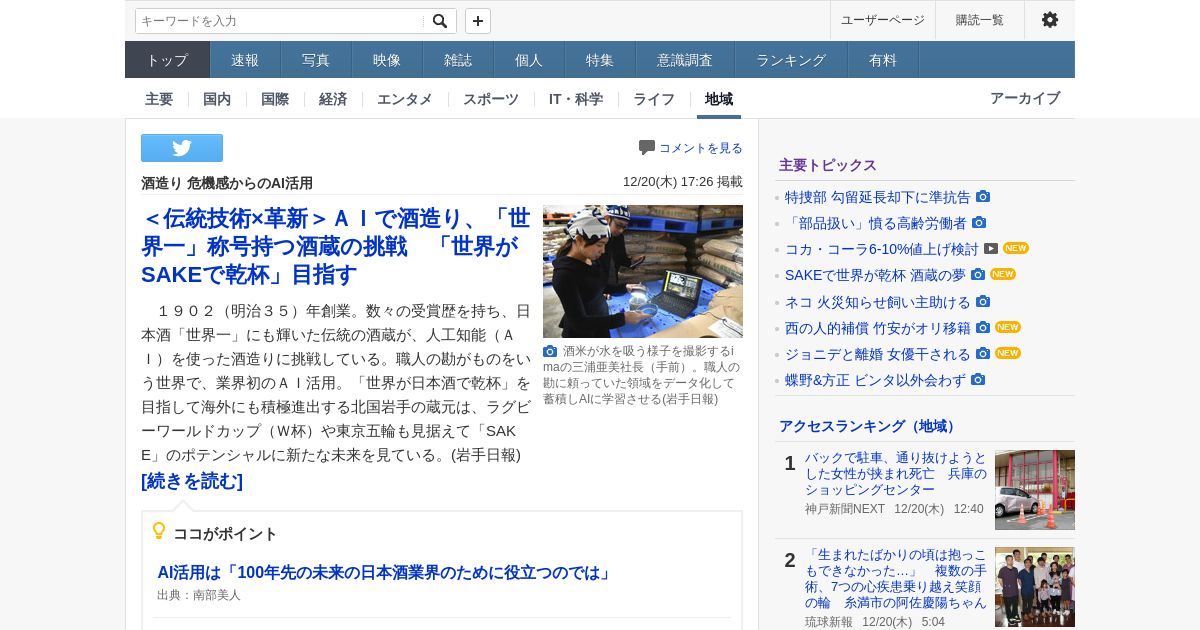Image resolution: width=1200 pixels, height=630 pixels.
Task: Switch to エンタメ category
Action: pos(405,99)
